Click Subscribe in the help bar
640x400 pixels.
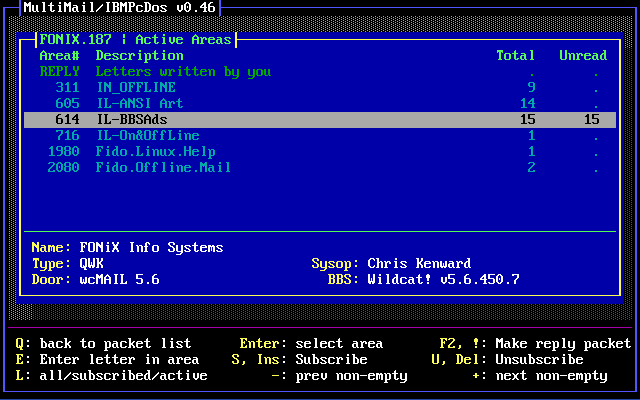(x=331, y=360)
